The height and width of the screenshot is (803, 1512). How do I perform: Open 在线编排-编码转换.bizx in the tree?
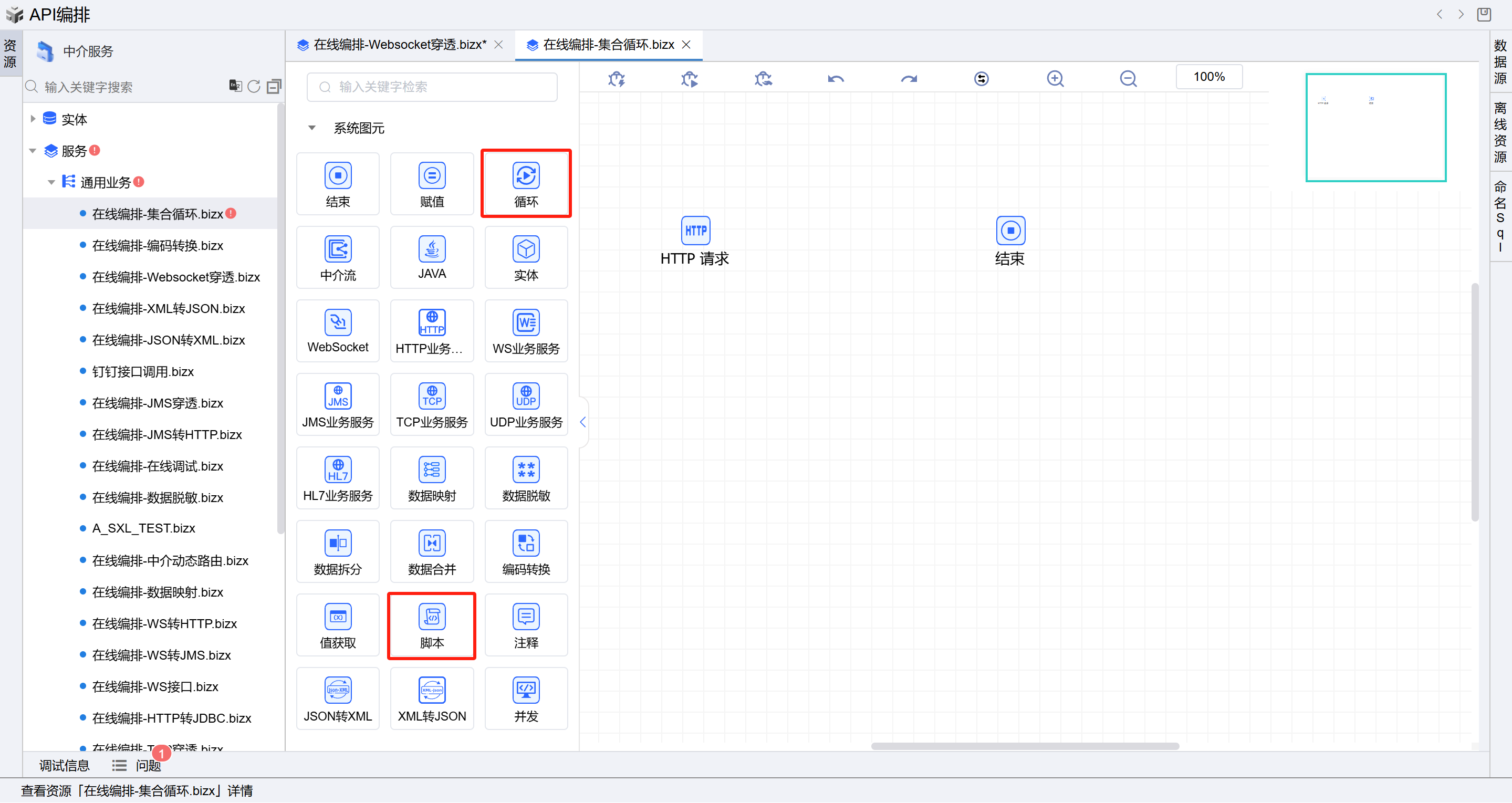pyautogui.click(x=158, y=245)
